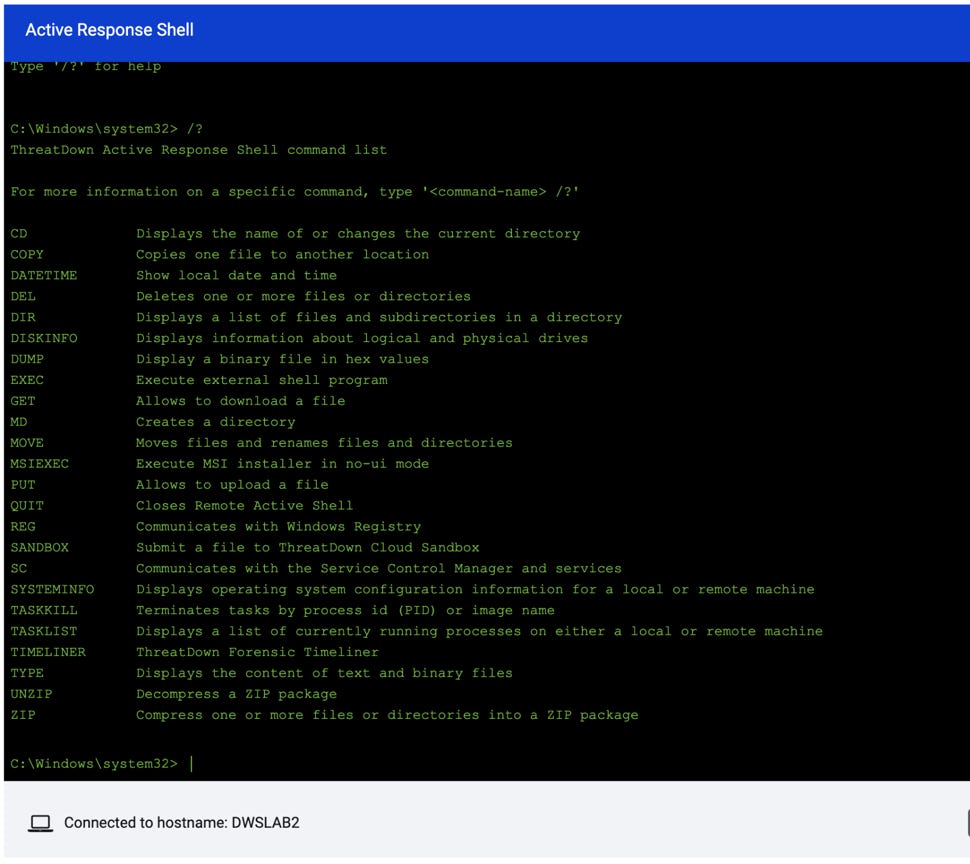Click the CD command name
The width and height of the screenshot is (970, 864).
pos(19,234)
